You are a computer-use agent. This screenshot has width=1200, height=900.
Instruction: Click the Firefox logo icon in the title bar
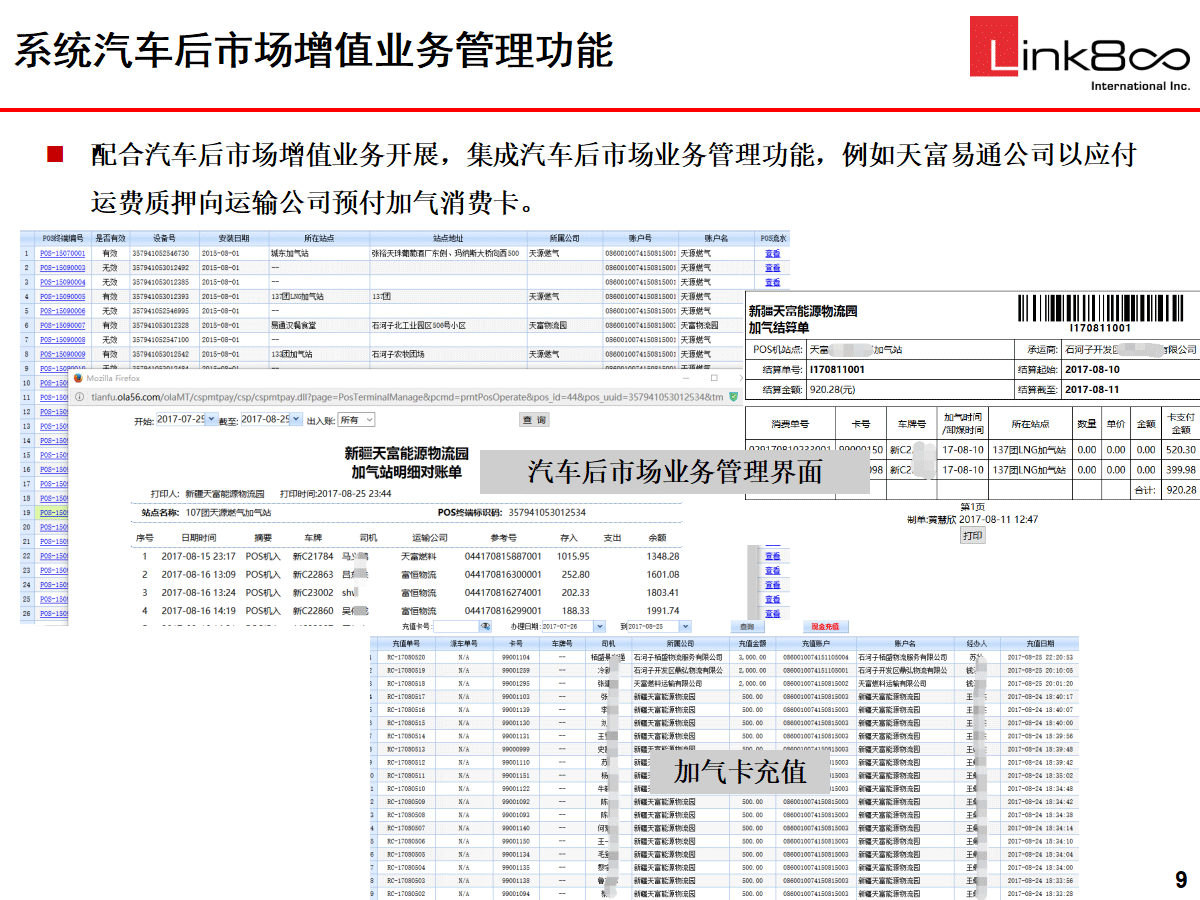coord(78,379)
